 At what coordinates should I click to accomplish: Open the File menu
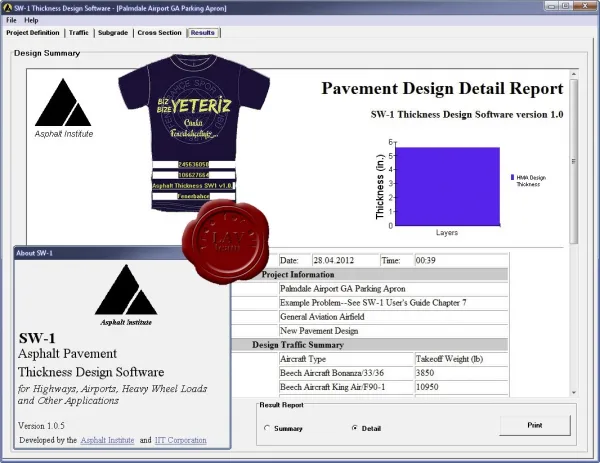coord(11,20)
